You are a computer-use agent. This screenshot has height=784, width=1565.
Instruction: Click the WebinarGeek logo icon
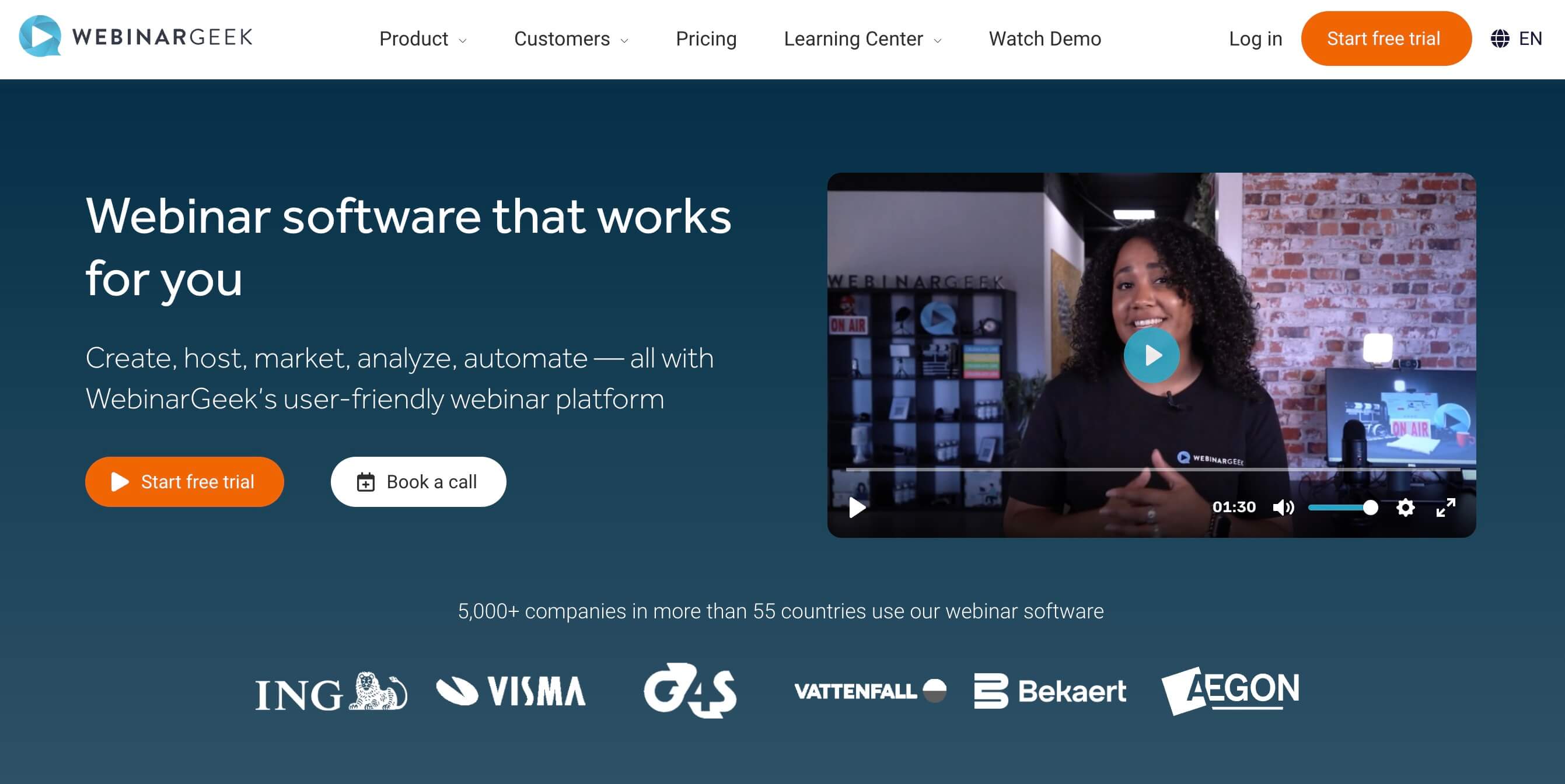pos(40,36)
